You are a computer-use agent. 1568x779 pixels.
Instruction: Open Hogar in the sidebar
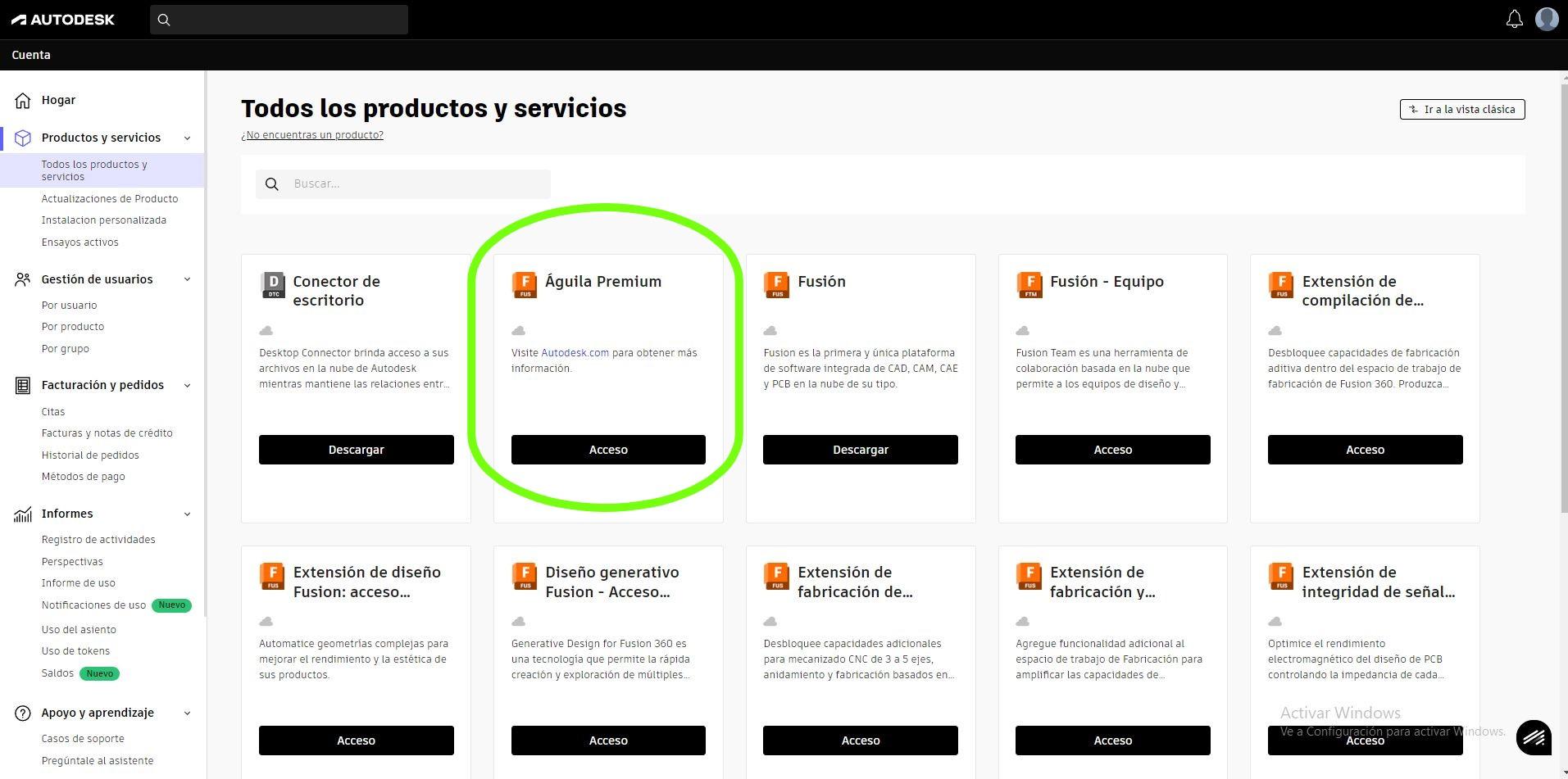(x=58, y=100)
